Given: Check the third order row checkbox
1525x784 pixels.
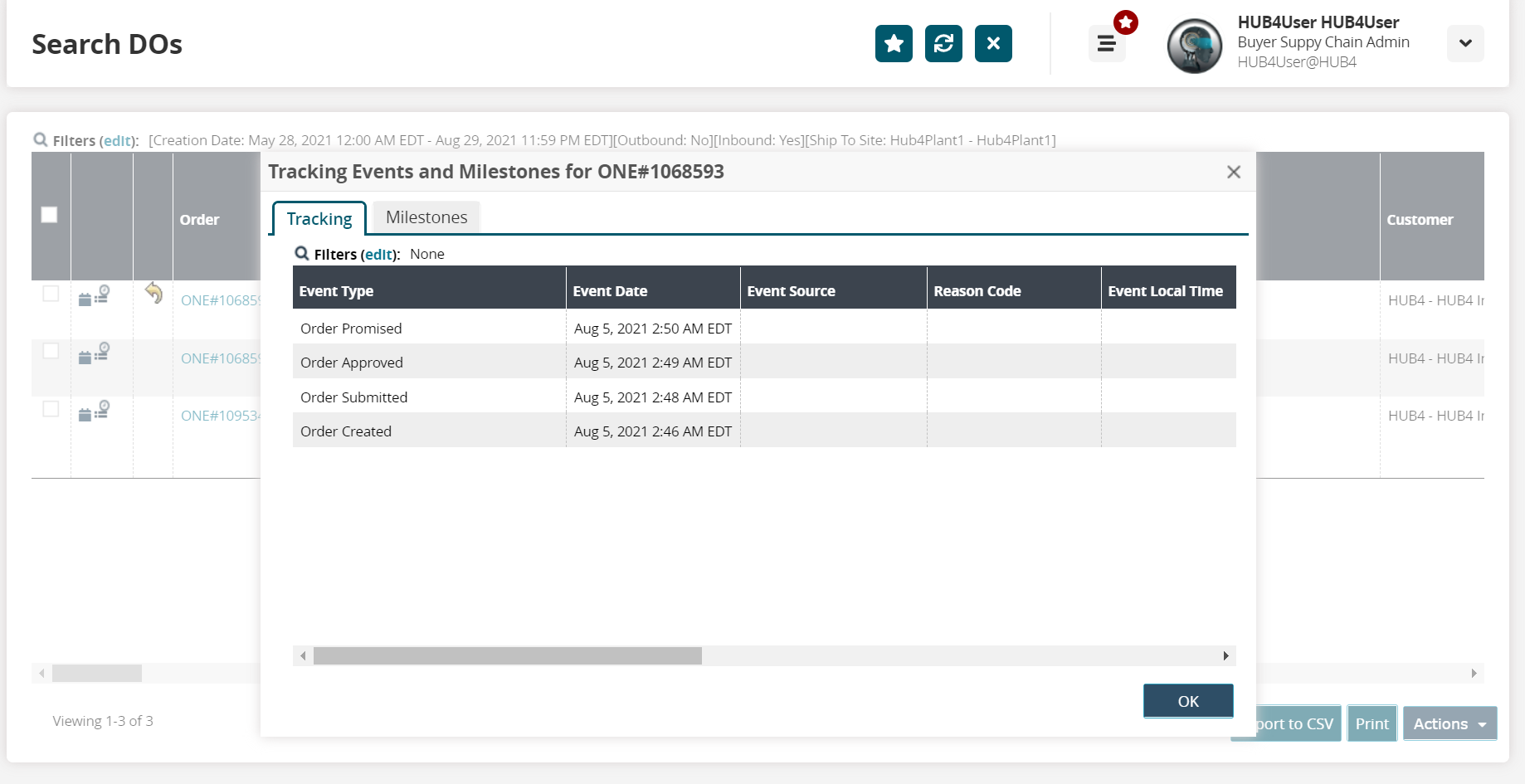Looking at the screenshot, I should point(51,409).
